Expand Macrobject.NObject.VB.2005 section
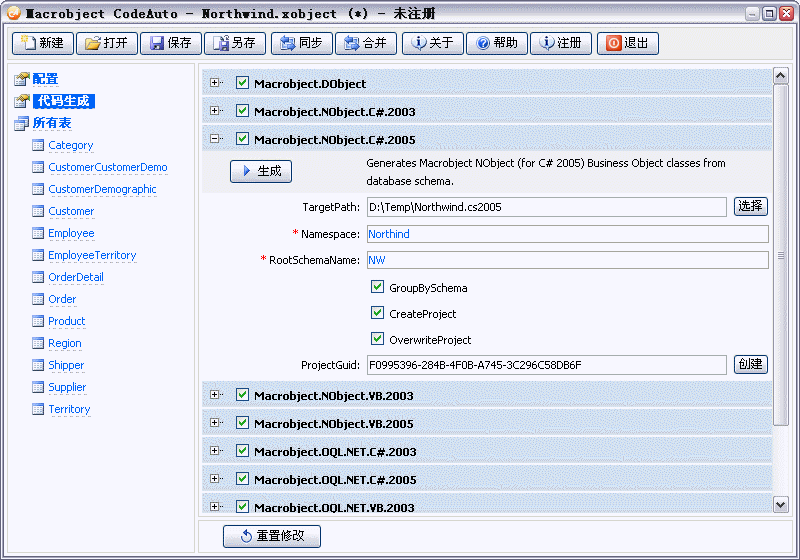Viewport: 800px width, 560px height. tap(215, 423)
